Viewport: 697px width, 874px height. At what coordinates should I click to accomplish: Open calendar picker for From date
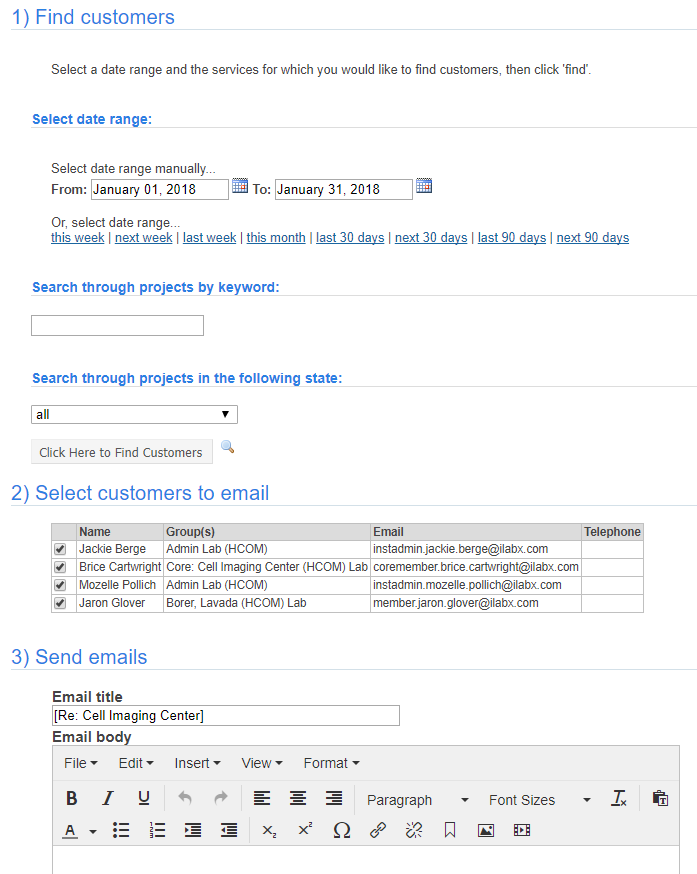240,186
